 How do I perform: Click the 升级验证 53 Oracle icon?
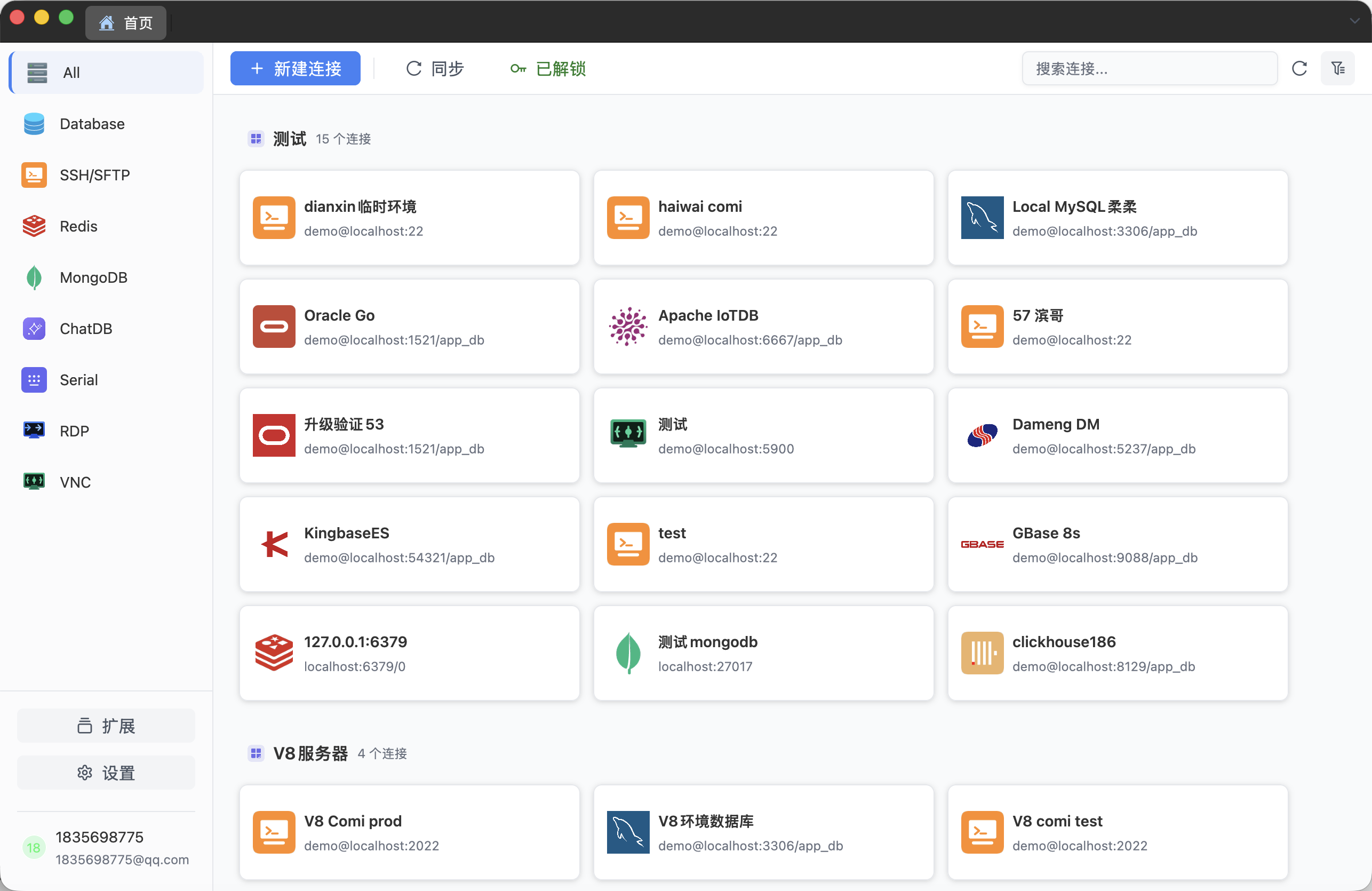click(x=274, y=436)
